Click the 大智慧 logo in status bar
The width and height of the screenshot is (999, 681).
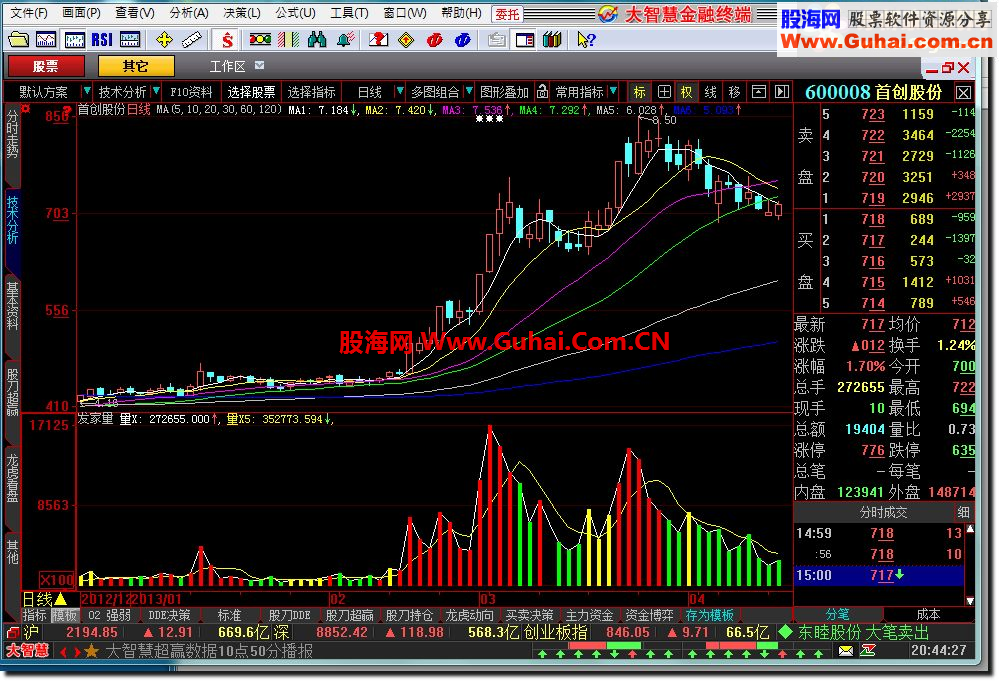pos(27,650)
